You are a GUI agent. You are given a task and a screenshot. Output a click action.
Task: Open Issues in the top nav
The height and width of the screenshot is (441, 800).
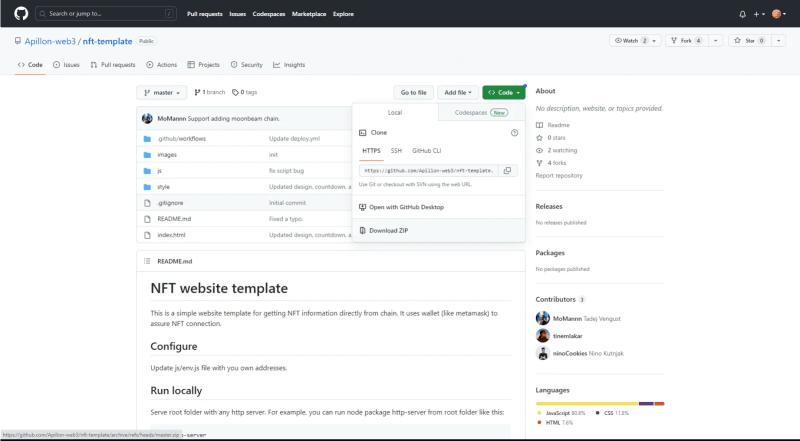click(237, 14)
